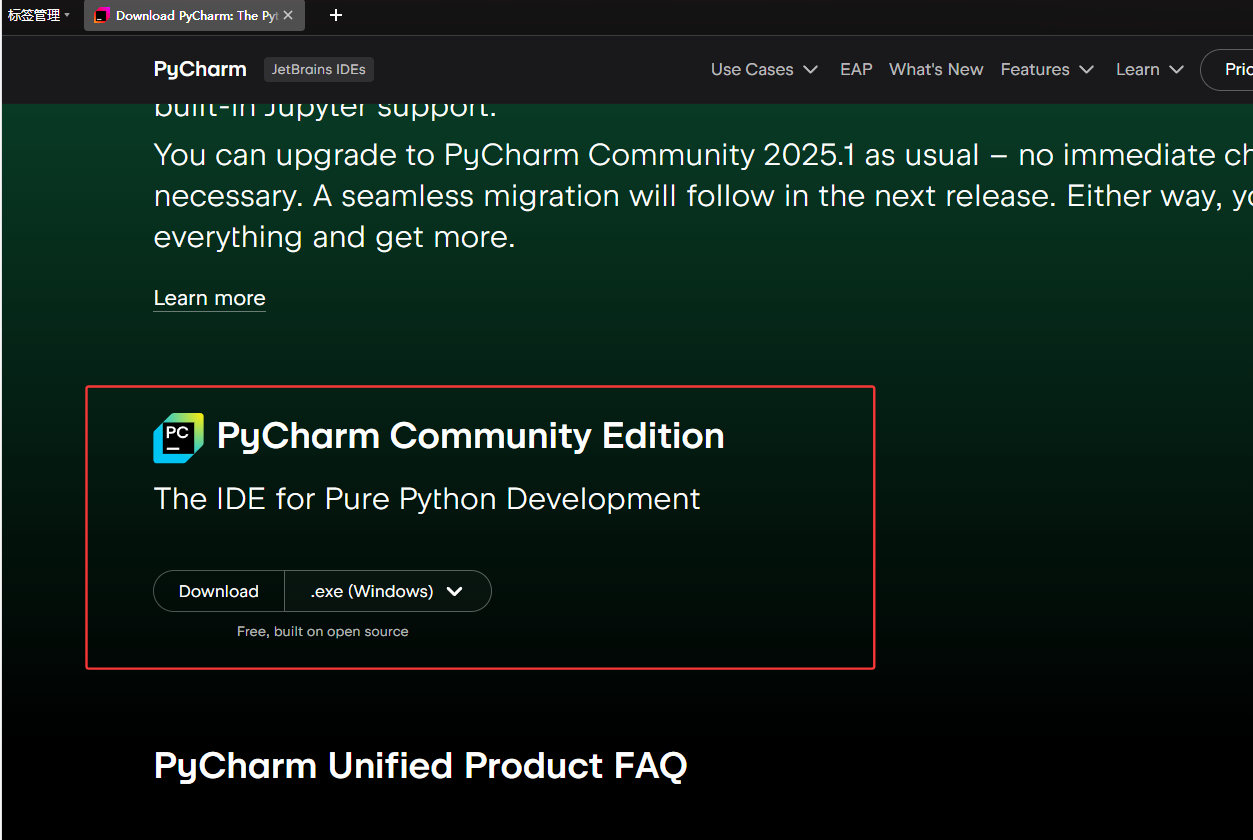Click the PyCharm Community Edition heading

coord(471,436)
